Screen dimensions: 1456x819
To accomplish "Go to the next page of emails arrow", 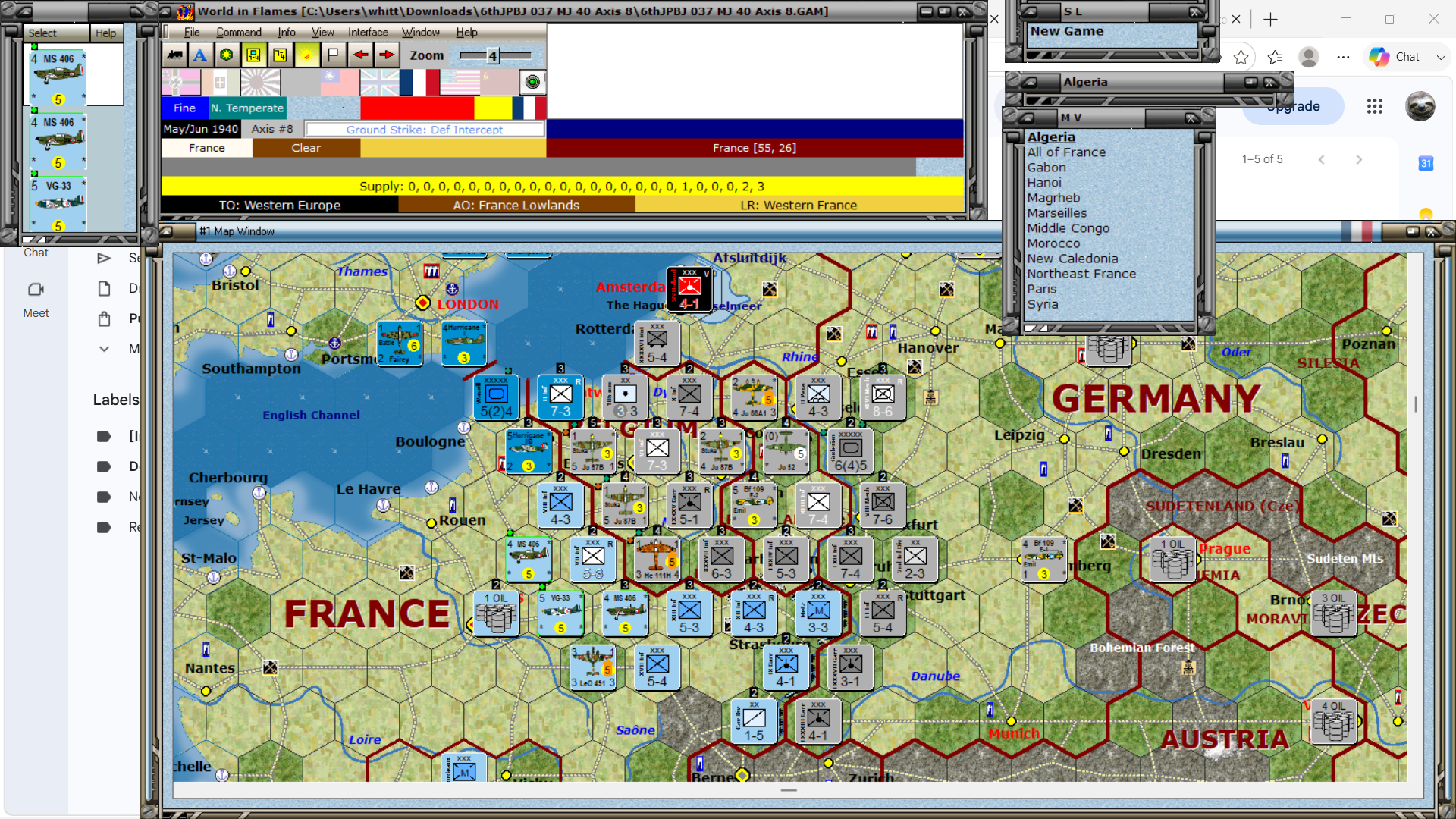I will point(1358,159).
